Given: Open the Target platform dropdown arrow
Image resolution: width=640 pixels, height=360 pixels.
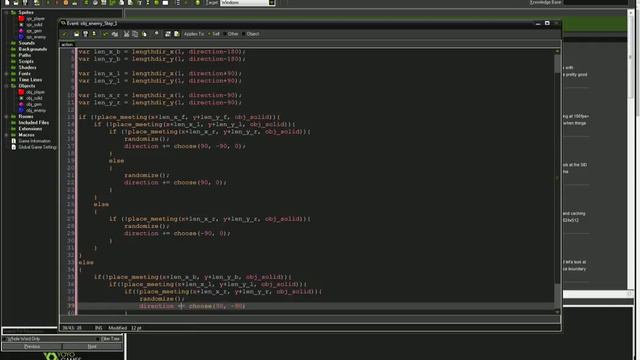Looking at the screenshot, I should [271, 2].
